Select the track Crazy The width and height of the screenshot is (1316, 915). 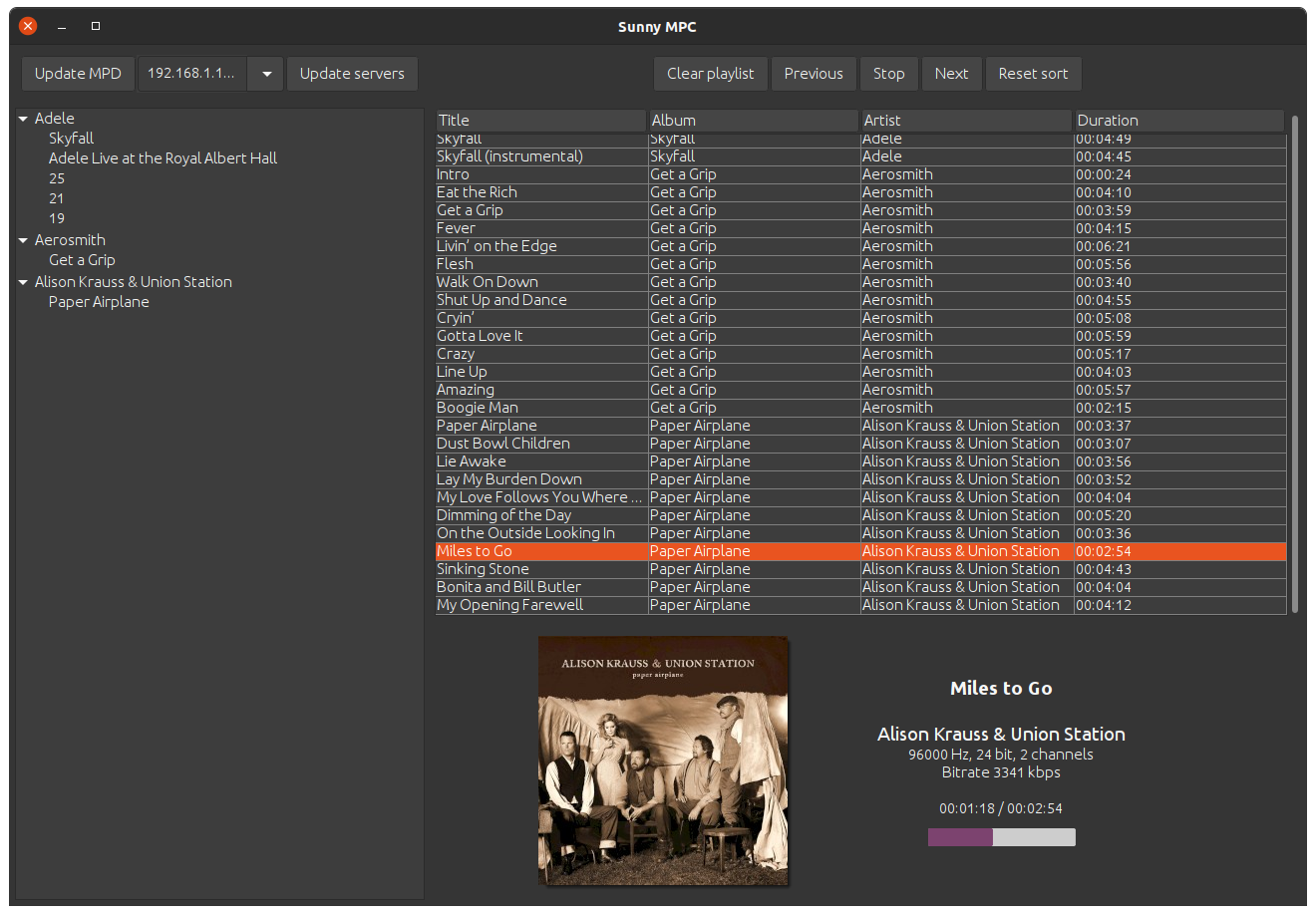(x=456, y=354)
